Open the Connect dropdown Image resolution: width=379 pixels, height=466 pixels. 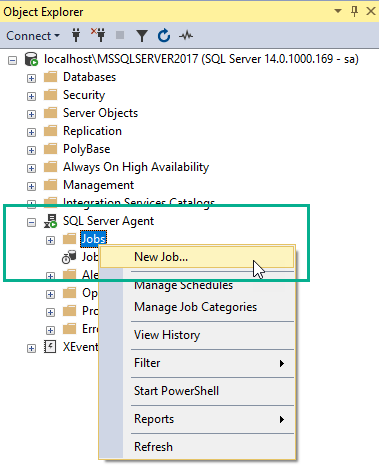click(x=33, y=36)
